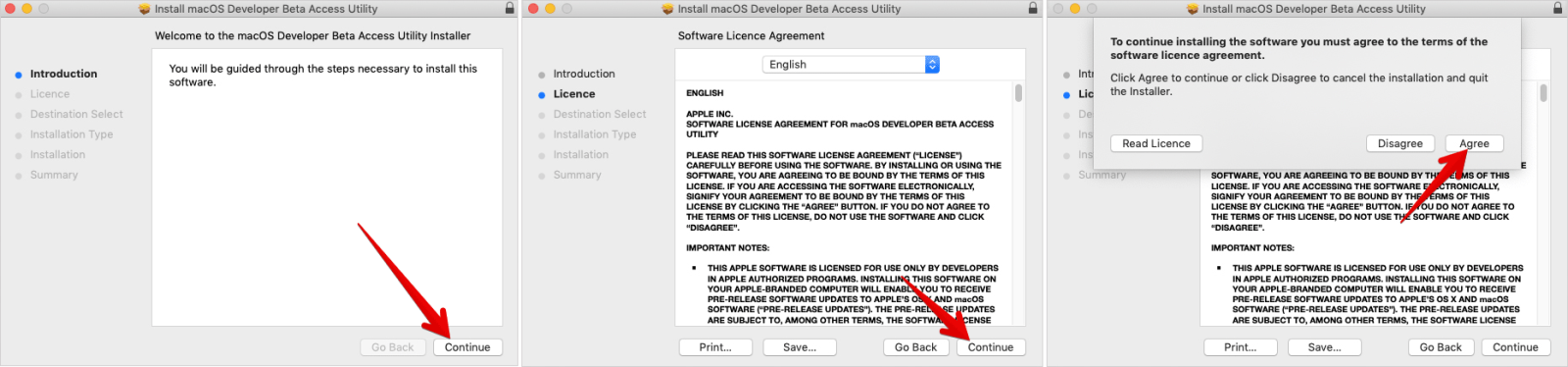Click Go Back in the window with the agree prompt
1568x367 pixels.
coord(1441,347)
